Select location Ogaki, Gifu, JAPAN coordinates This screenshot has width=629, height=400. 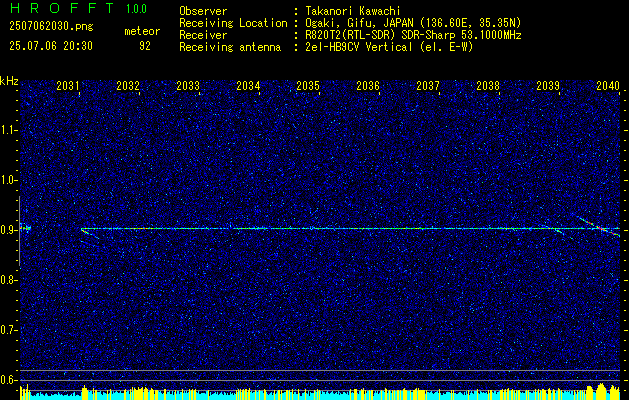pos(413,23)
